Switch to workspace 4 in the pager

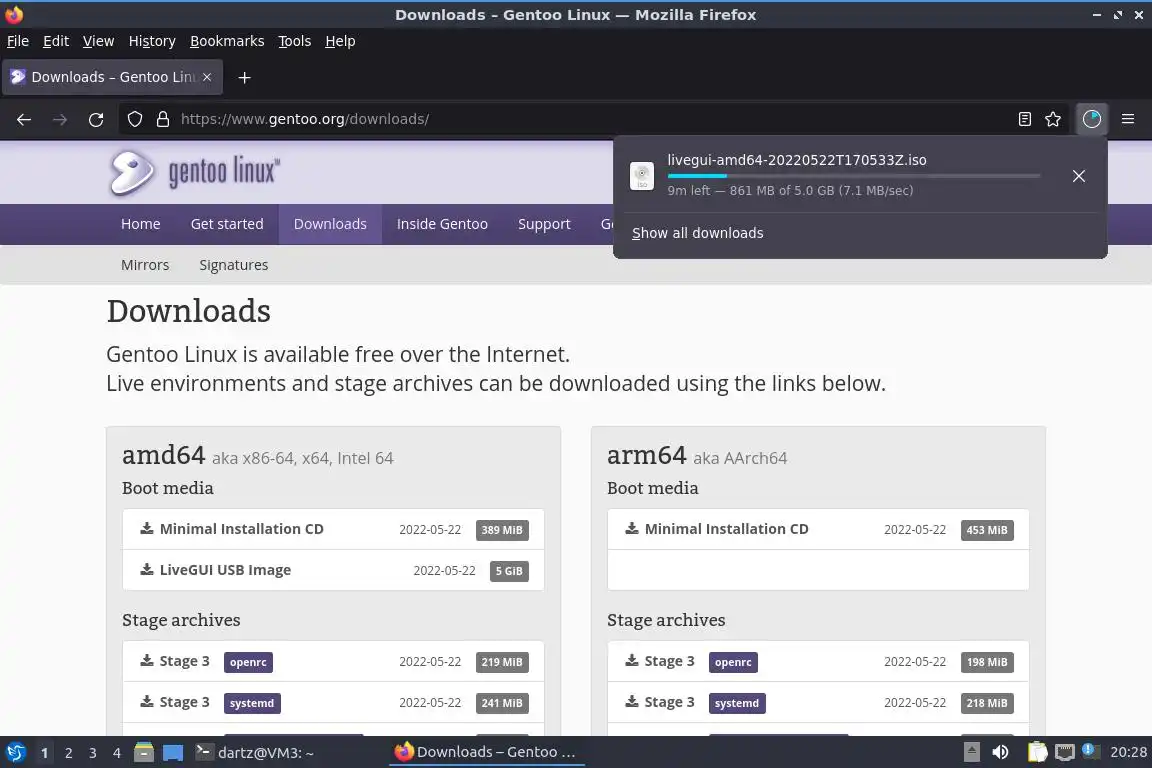point(117,753)
